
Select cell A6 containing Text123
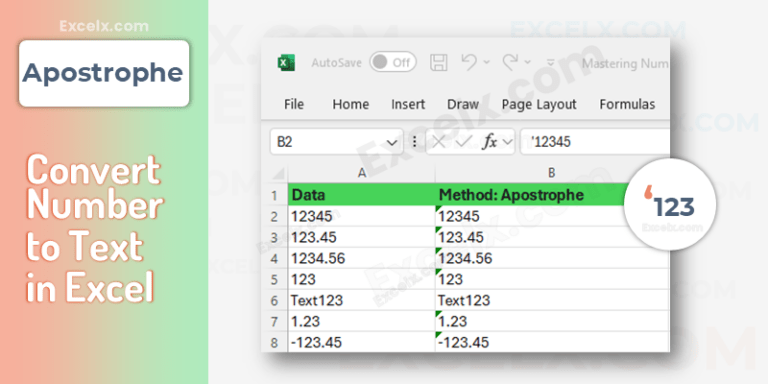(x=361, y=300)
